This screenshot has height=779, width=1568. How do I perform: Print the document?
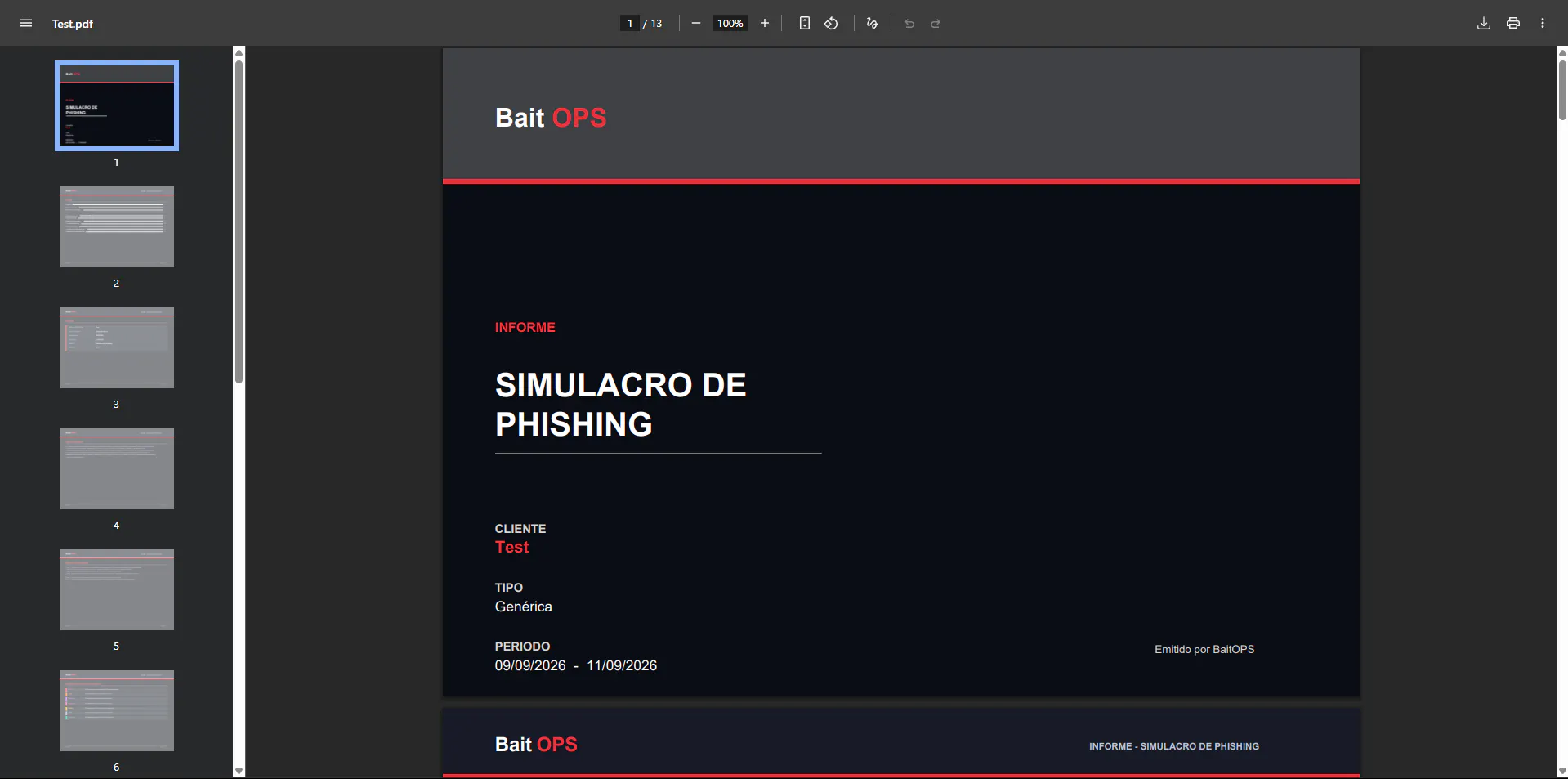pos(1513,23)
